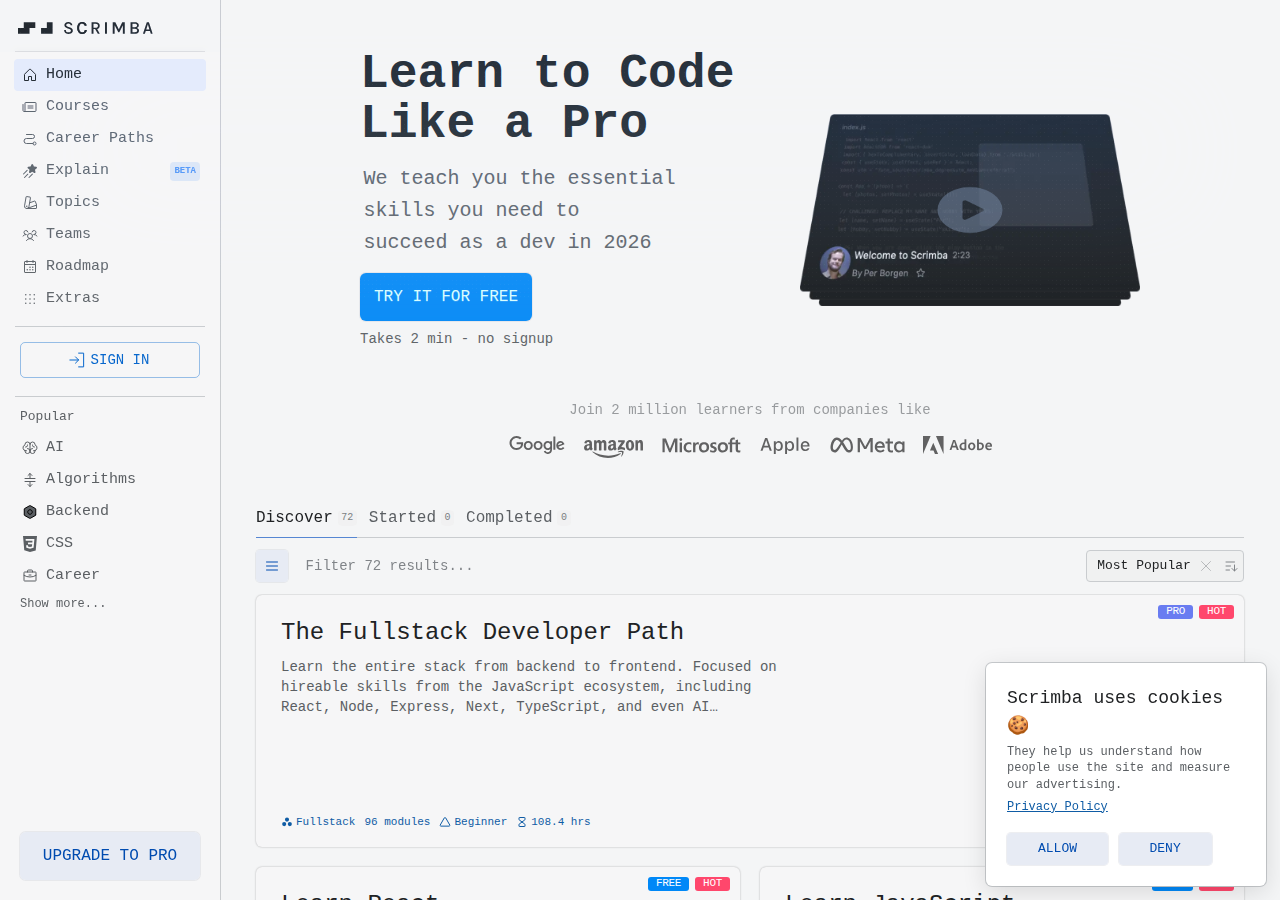Click the Amazon logo
The height and width of the screenshot is (900, 1280).
point(613,447)
